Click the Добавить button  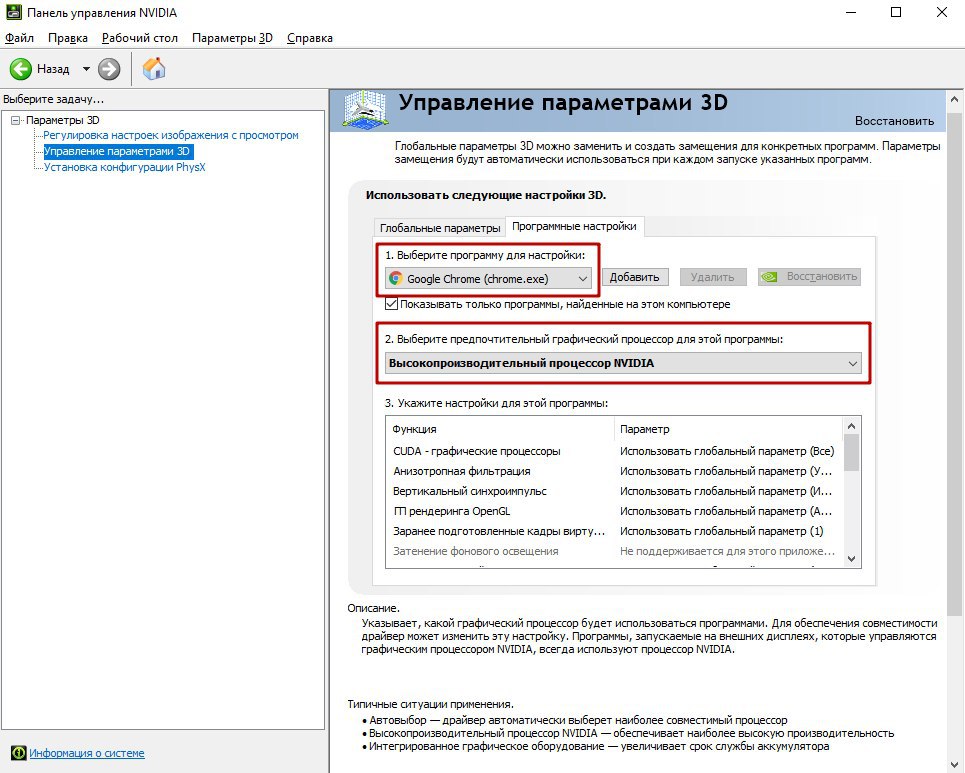point(635,278)
